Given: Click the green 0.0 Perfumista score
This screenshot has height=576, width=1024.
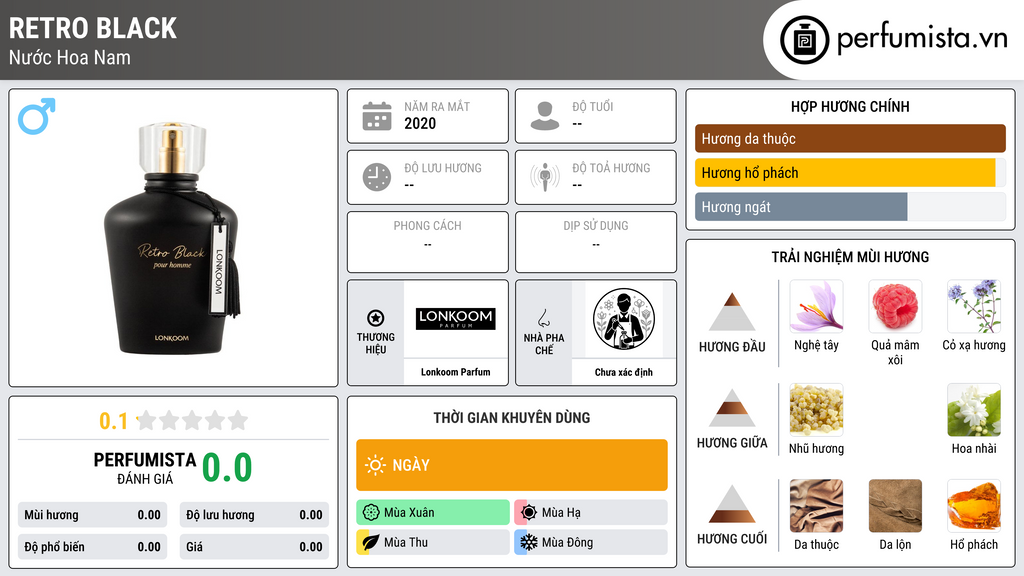Looking at the screenshot, I should (x=227, y=468).
